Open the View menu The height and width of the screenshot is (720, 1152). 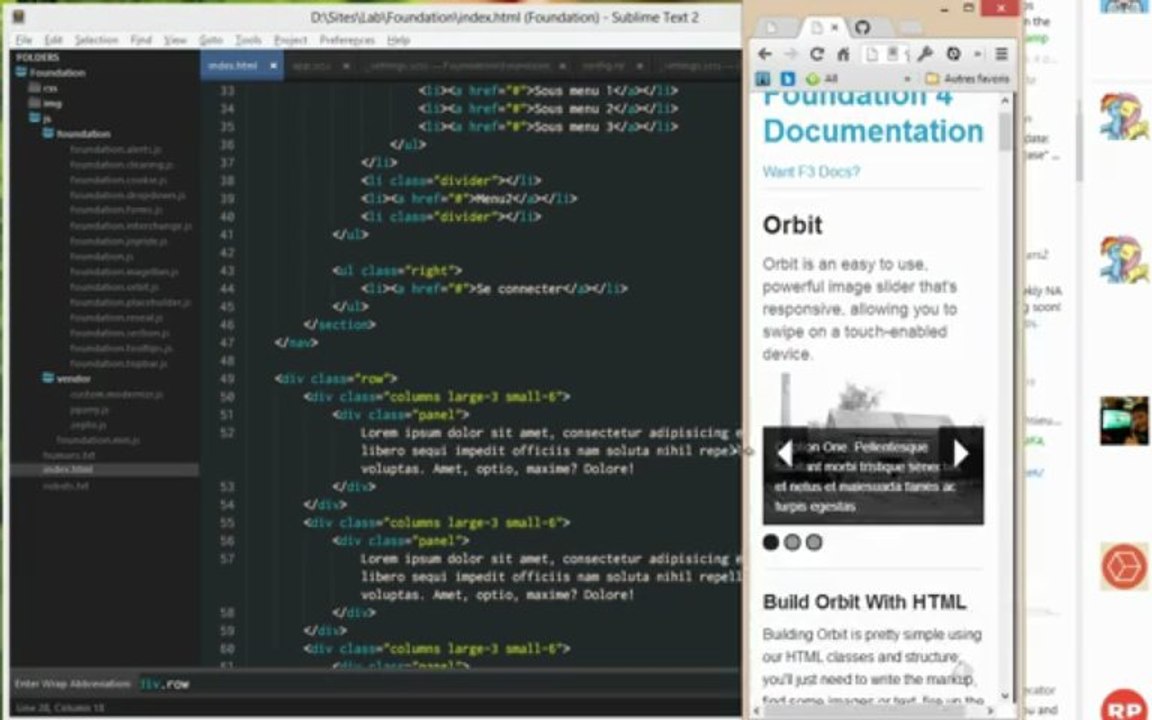click(x=175, y=40)
